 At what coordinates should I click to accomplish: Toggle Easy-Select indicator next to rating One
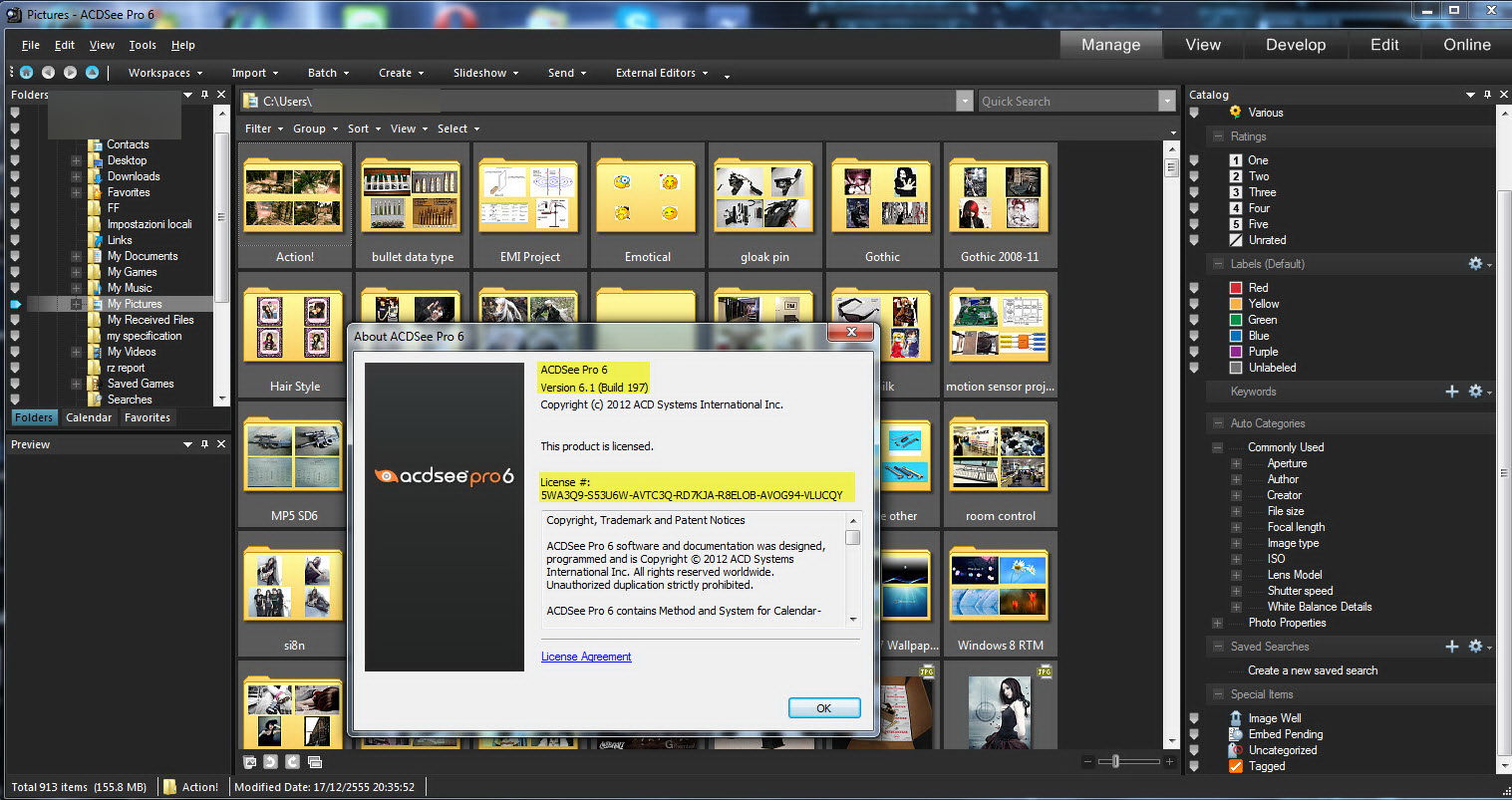(x=1194, y=160)
